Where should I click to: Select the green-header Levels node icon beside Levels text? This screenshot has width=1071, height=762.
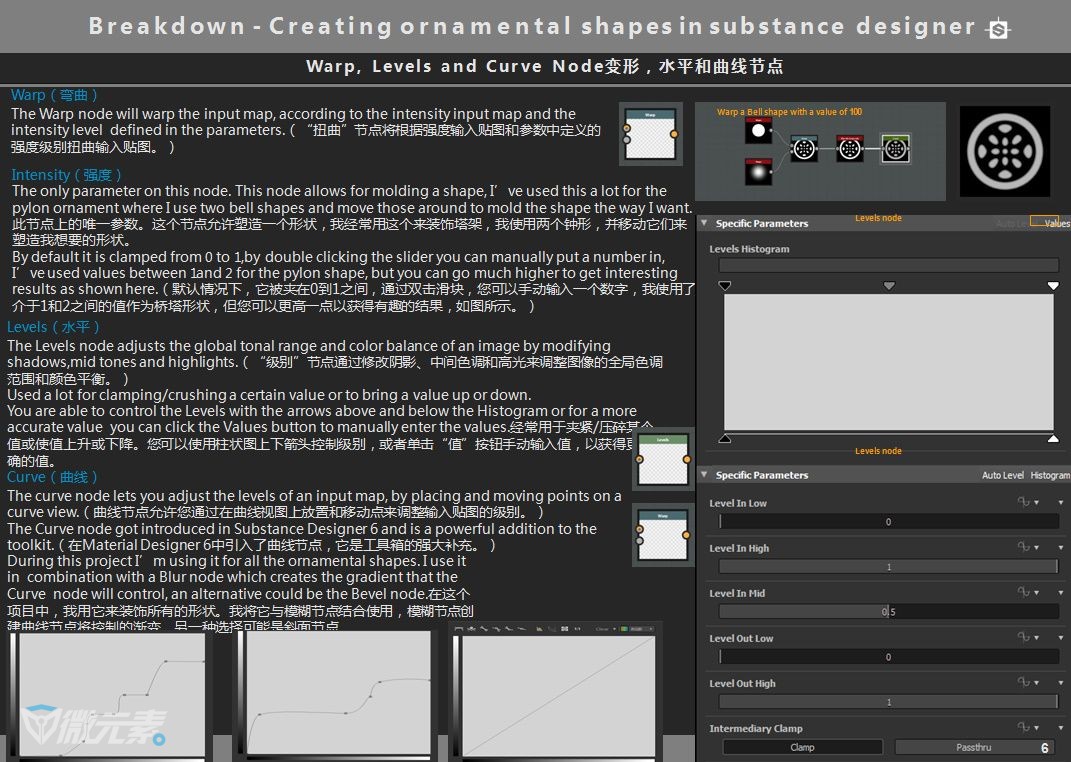coord(663,459)
